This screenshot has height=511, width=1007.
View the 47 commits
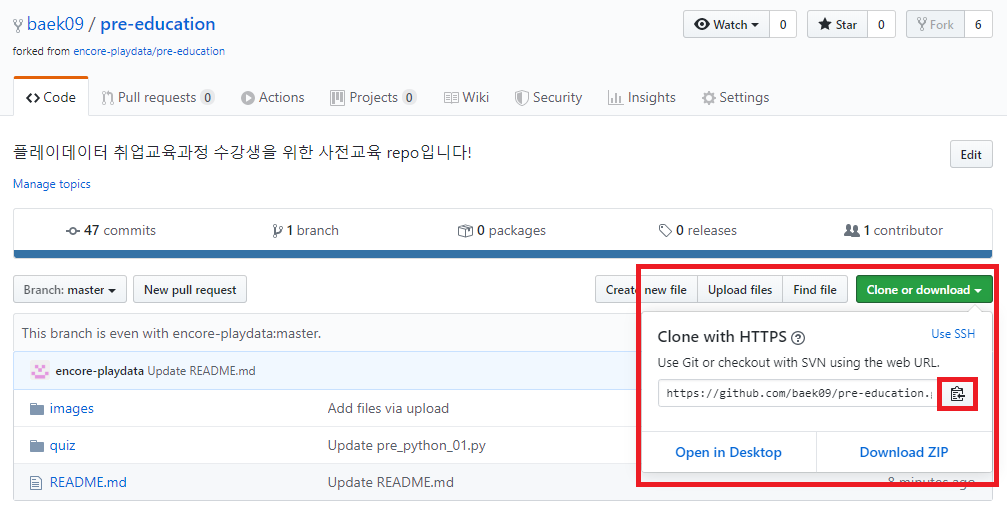point(111,230)
